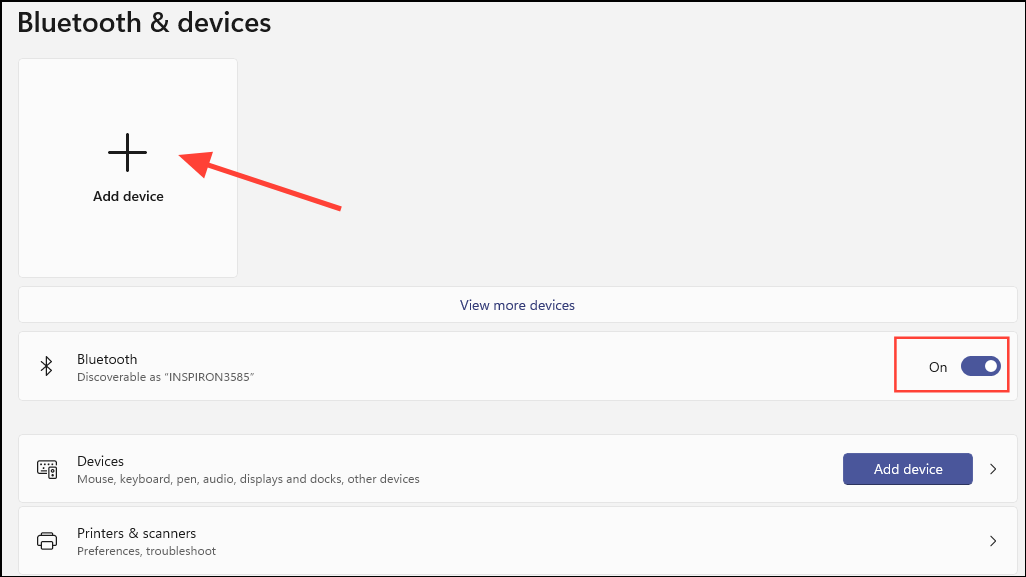Click the Printers & scanners printer icon
This screenshot has height=577, width=1026.
pos(46,540)
